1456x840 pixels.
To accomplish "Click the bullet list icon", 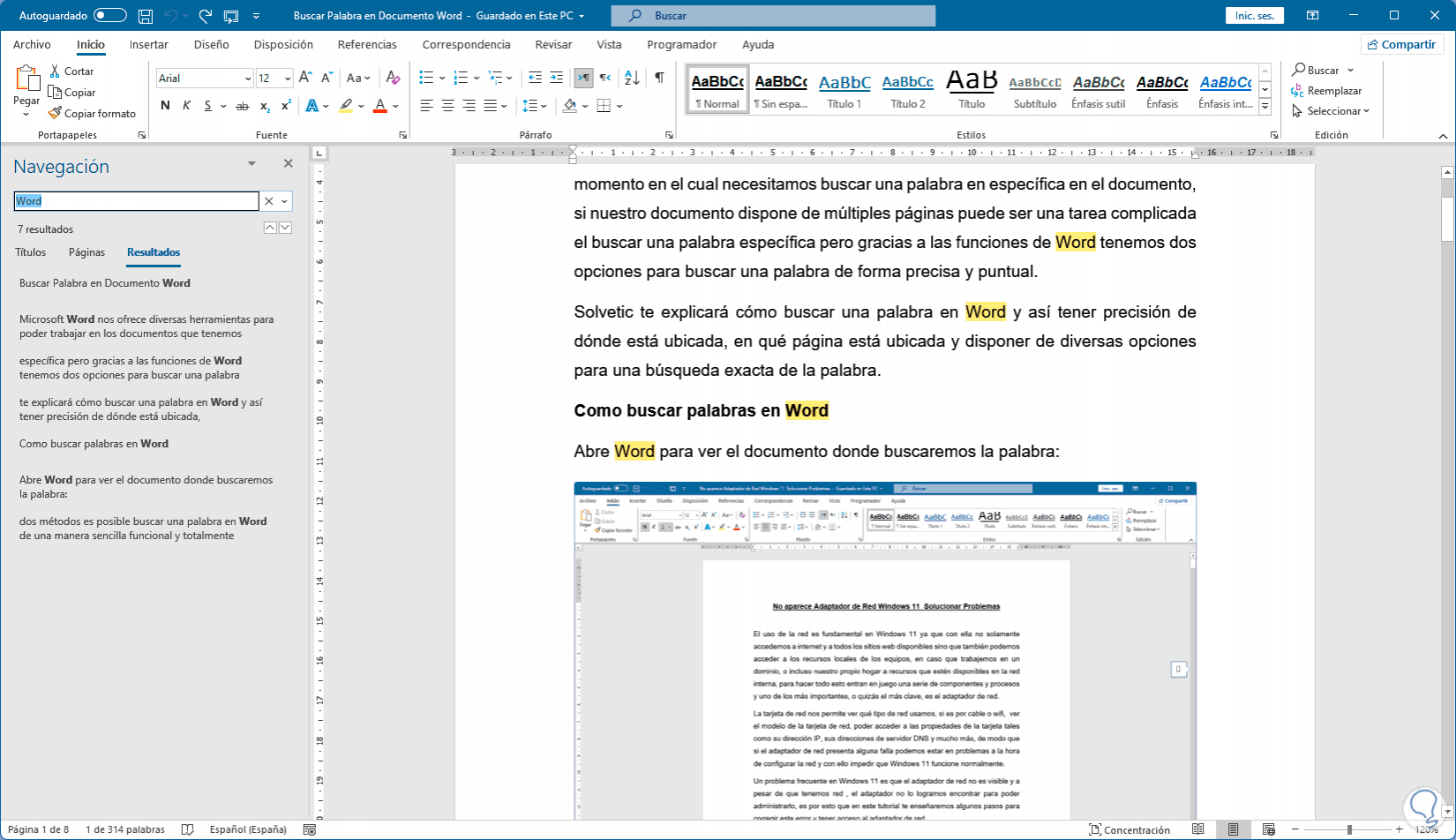I will click(426, 78).
